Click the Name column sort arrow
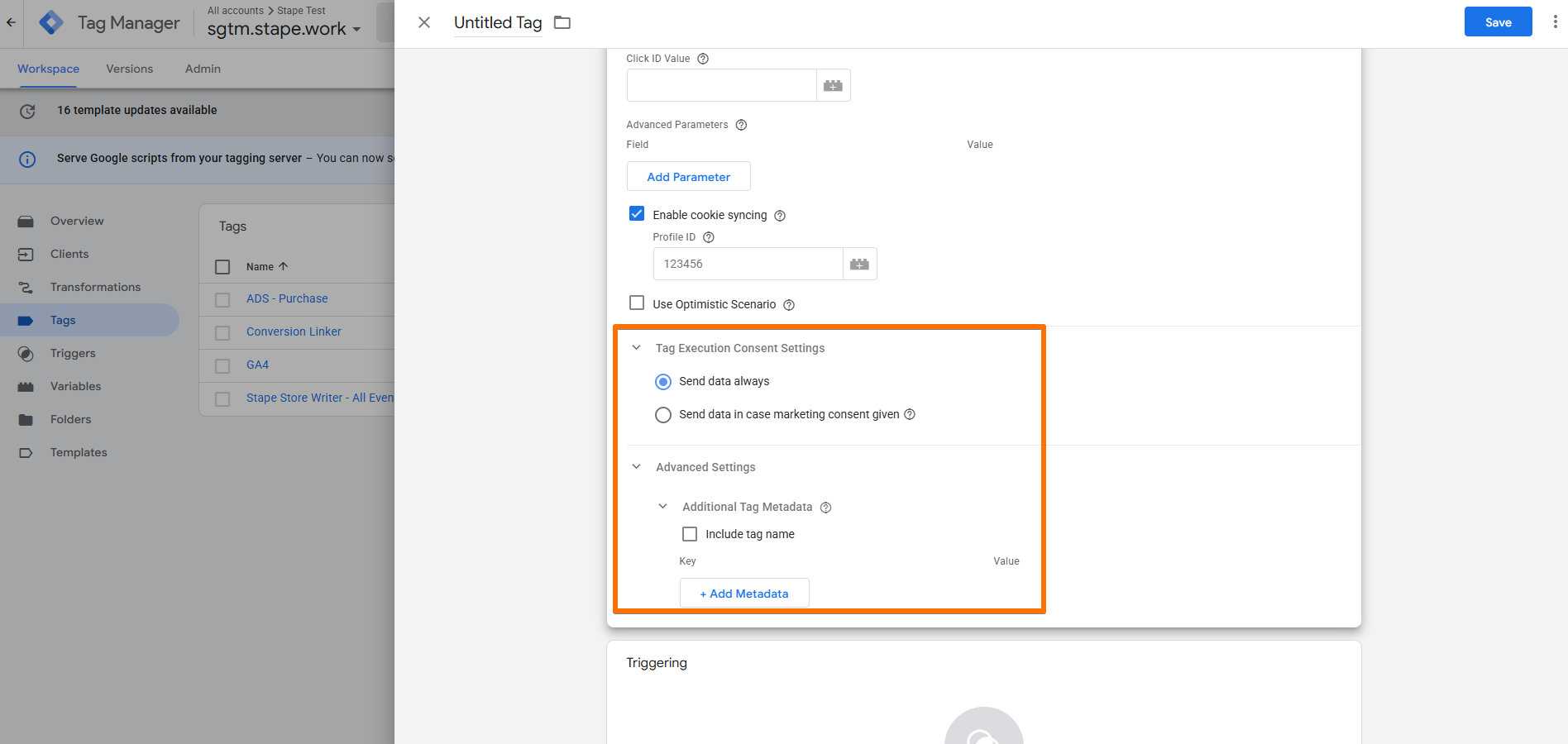Viewport: 1568px width, 744px height. pos(283,266)
